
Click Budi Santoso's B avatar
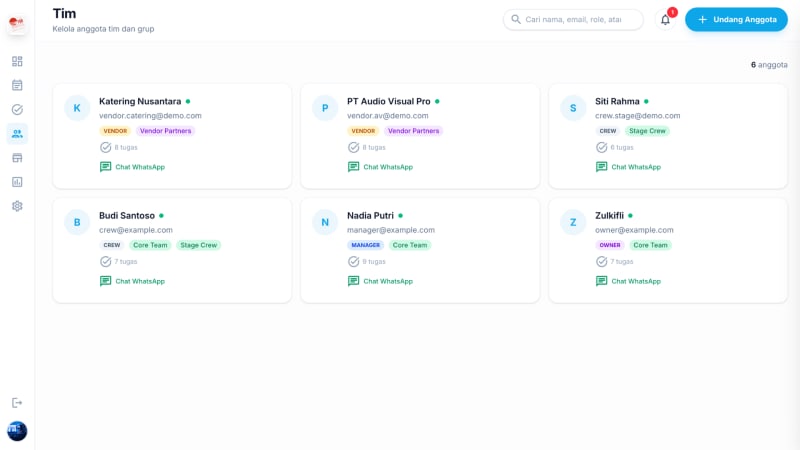click(x=77, y=222)
